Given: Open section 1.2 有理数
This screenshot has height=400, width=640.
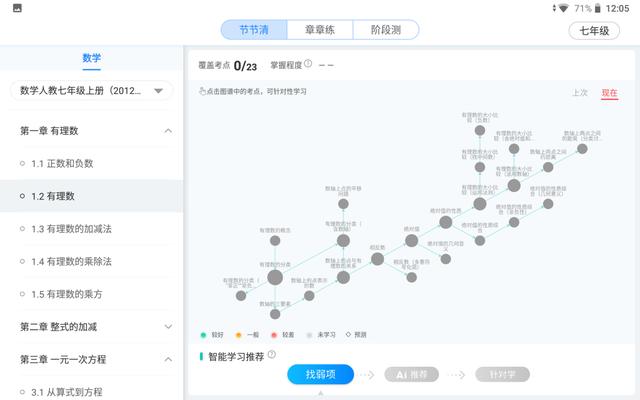Looking at the screenshot, I should [x=91, y=196].
